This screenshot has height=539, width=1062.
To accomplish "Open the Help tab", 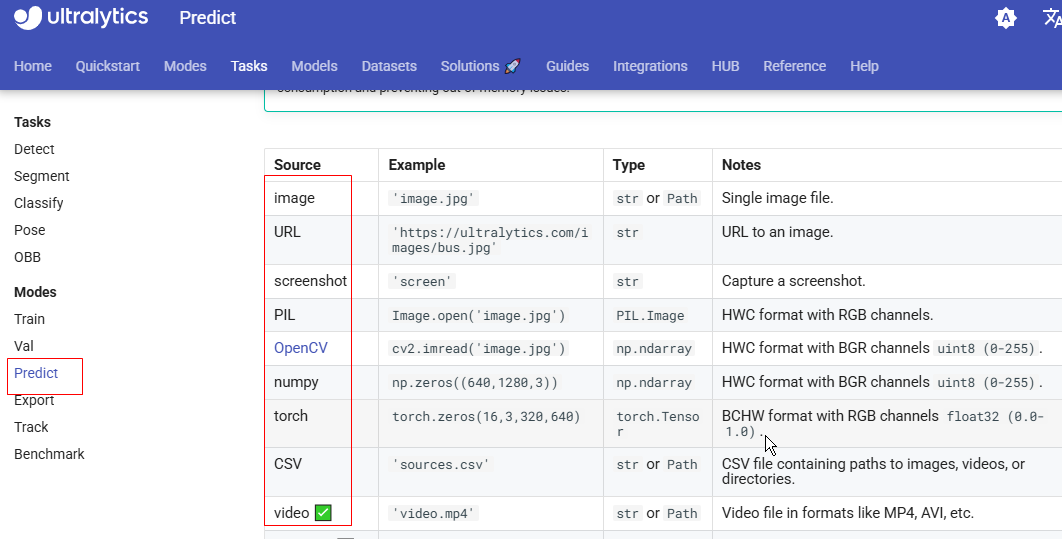I will pyautogui.click(x=864, y=66).
